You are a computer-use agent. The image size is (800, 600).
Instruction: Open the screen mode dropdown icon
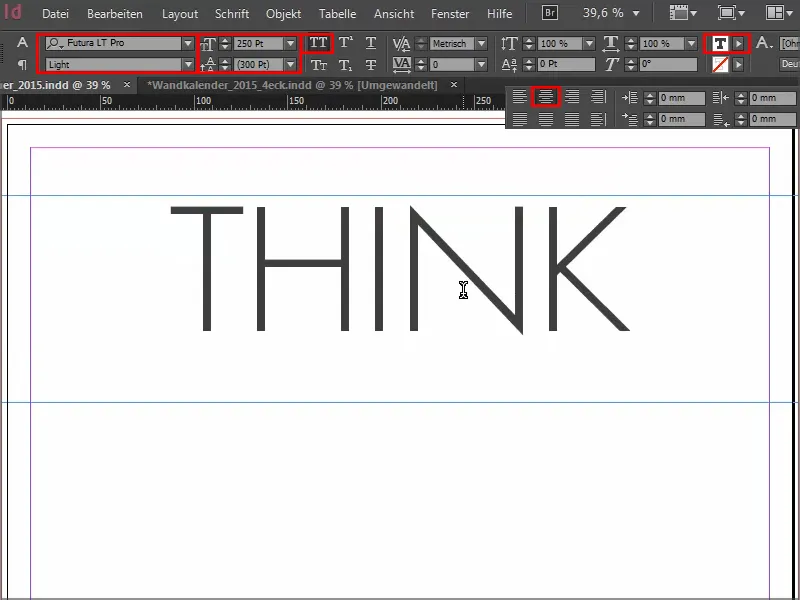(x=731, y=13)
